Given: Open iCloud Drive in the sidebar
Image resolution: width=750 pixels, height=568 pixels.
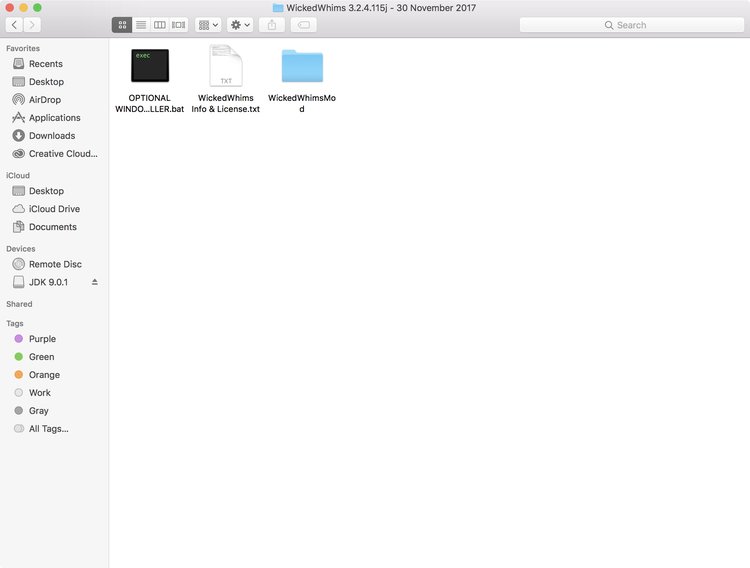Looking at the screenshot, I should pos(54,209).
